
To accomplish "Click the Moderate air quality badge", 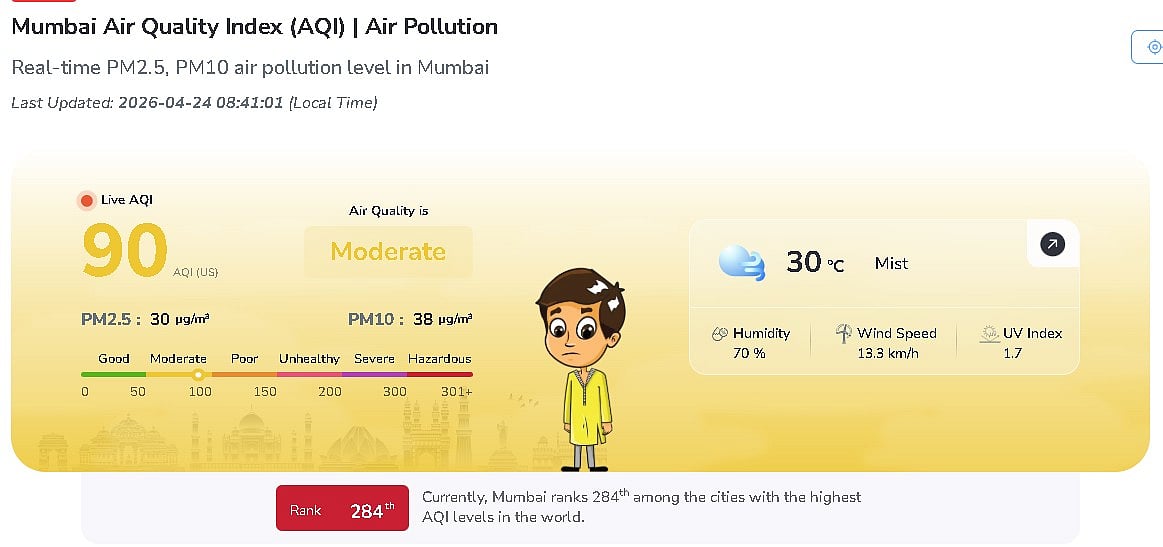I will (x=388, y=251).
